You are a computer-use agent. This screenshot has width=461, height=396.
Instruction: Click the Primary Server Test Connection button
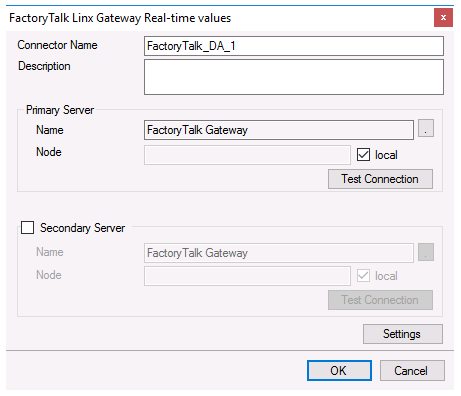point(380,179)
